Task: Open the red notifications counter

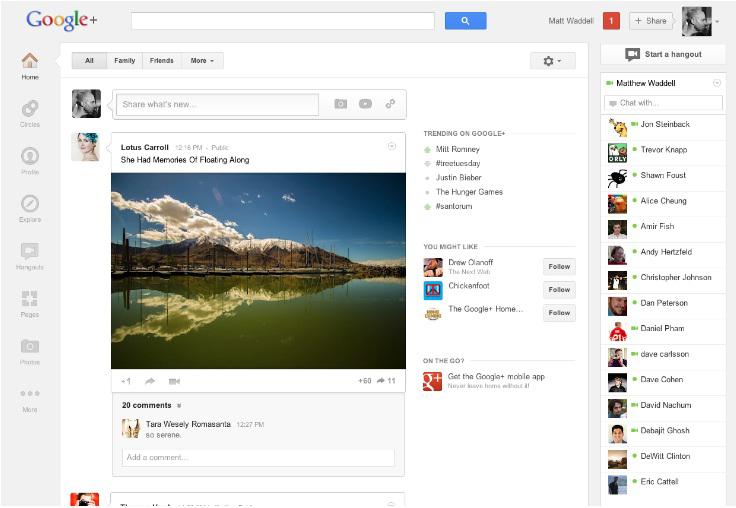Action: tap(611, 21)
